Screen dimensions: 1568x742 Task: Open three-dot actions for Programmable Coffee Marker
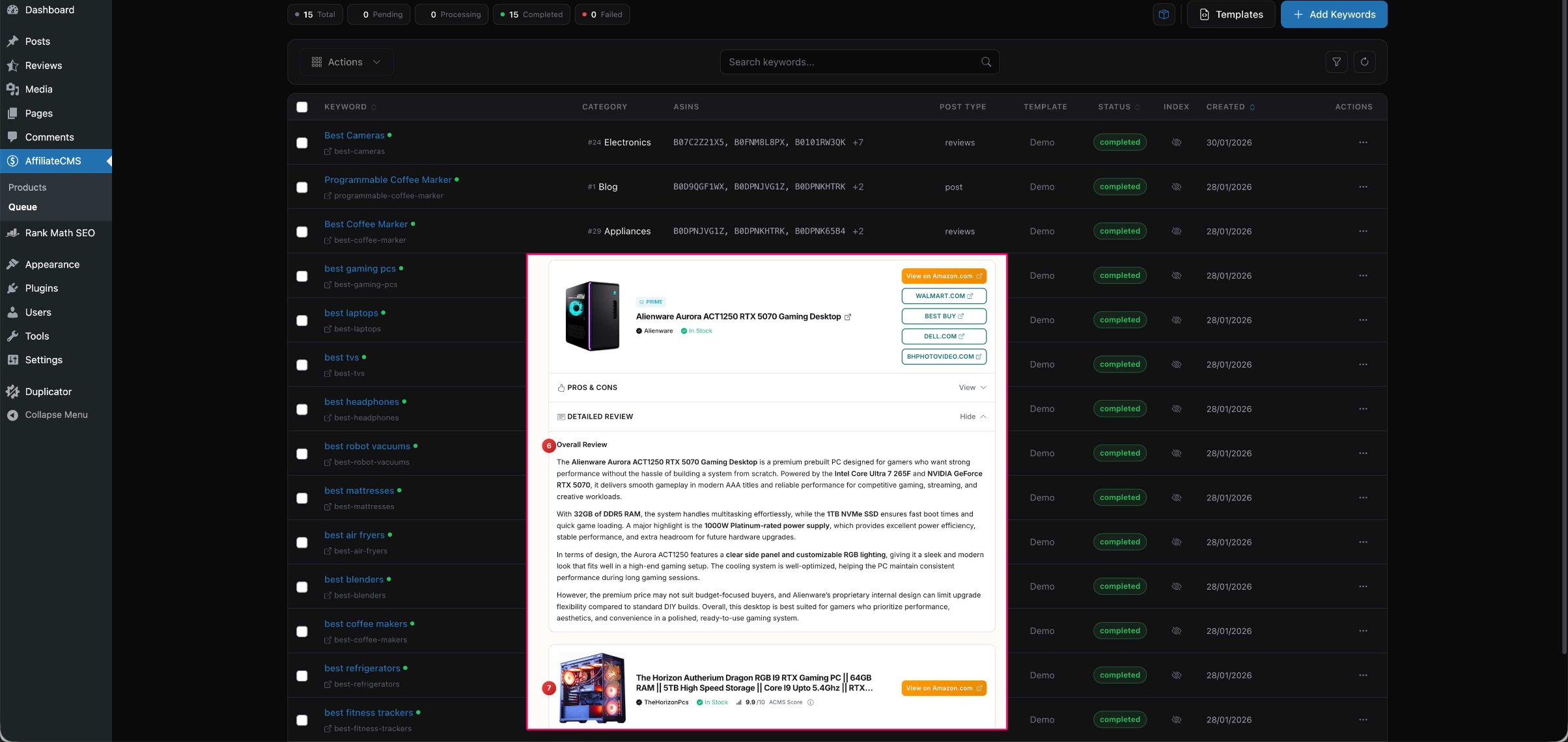click(x=1363, y=187)
